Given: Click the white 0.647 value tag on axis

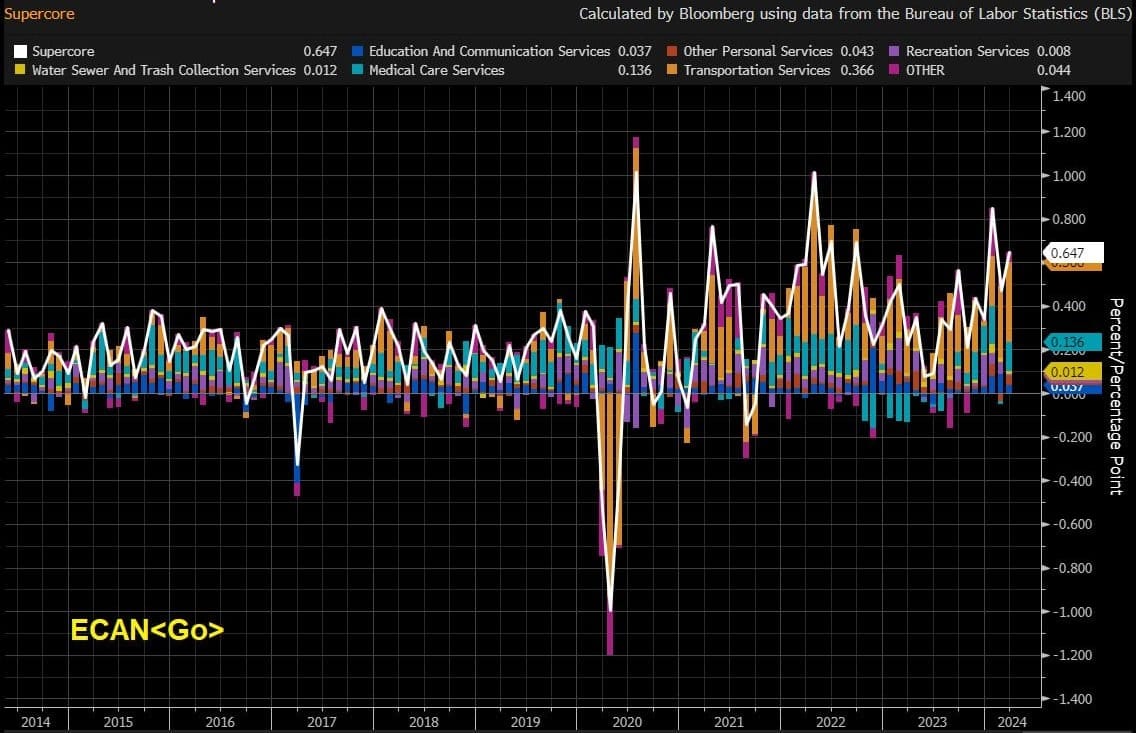Looking at the screenshot, I should [1074, 253].
